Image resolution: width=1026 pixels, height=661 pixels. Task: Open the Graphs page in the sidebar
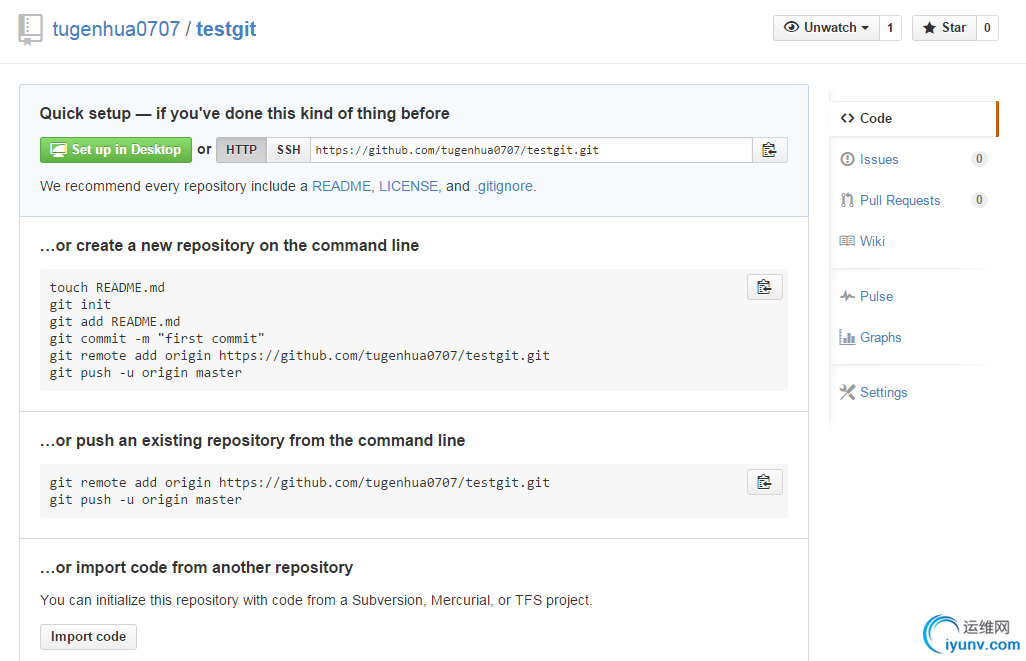880,337
